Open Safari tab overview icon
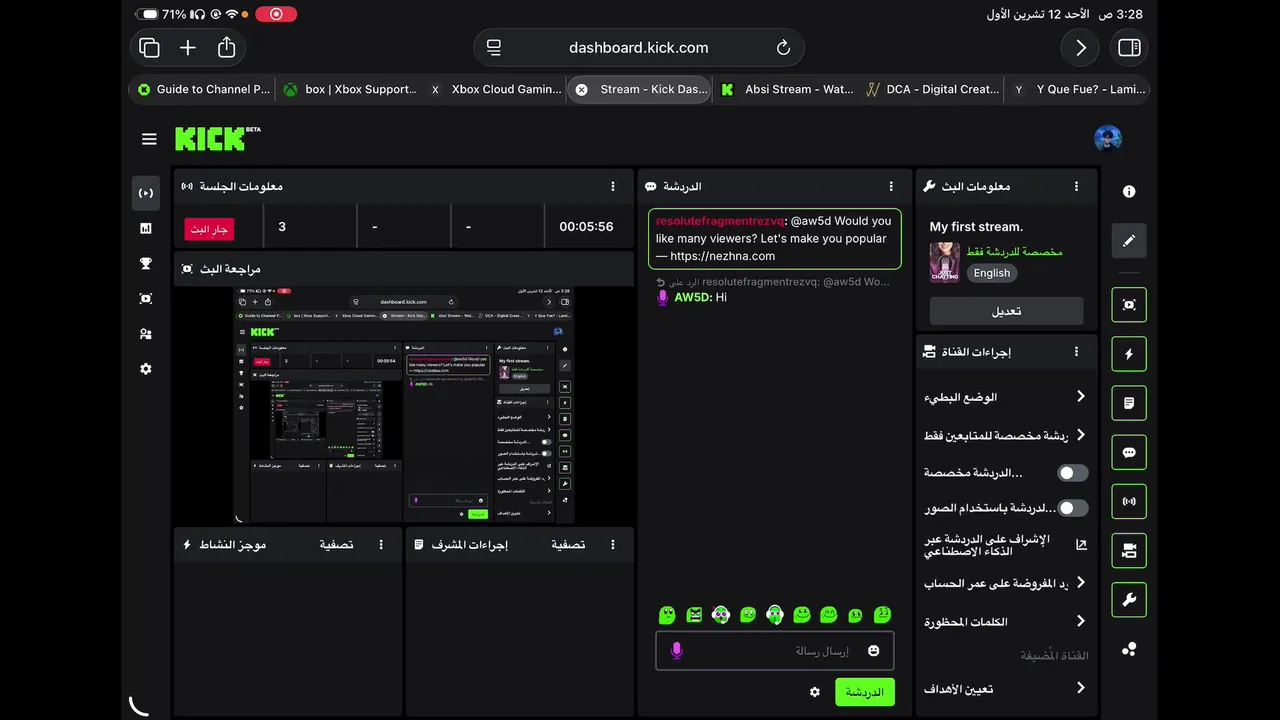This screenshot has height=720, width=1280. [x=150, y=47]
